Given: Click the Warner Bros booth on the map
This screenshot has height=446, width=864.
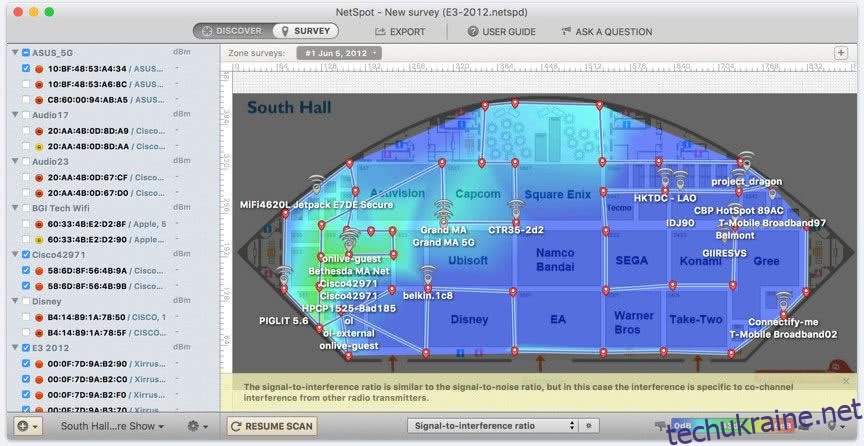Looking at the screenshot, I should tap(634, 323).
